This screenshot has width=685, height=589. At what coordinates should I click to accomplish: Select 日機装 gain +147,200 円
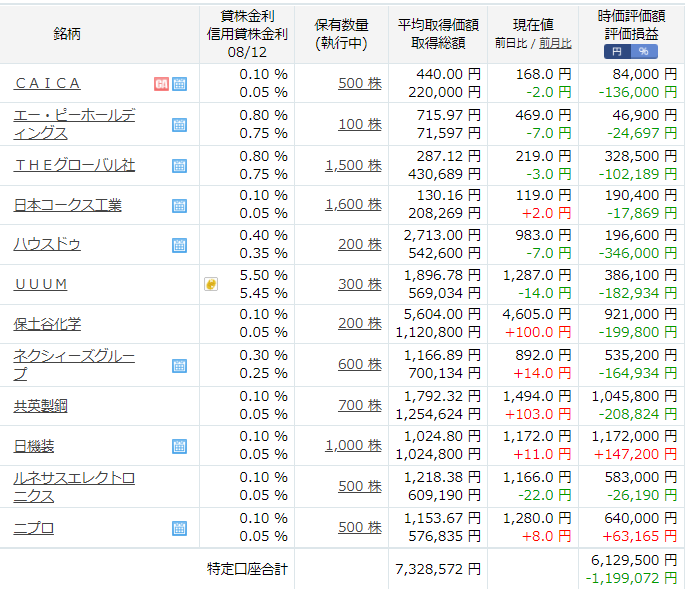pos(635,454)
